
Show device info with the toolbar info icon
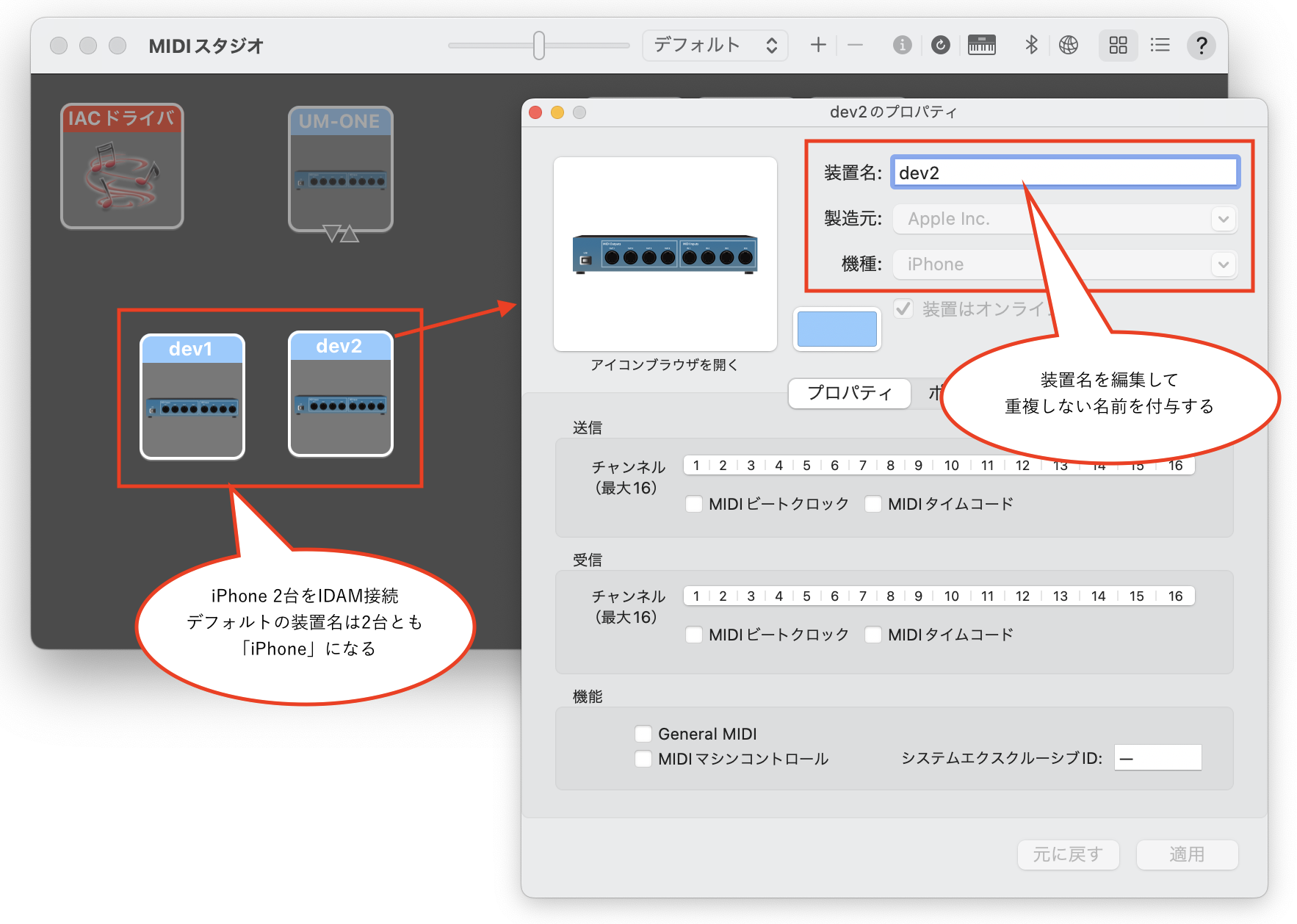(x=902, y=46)
